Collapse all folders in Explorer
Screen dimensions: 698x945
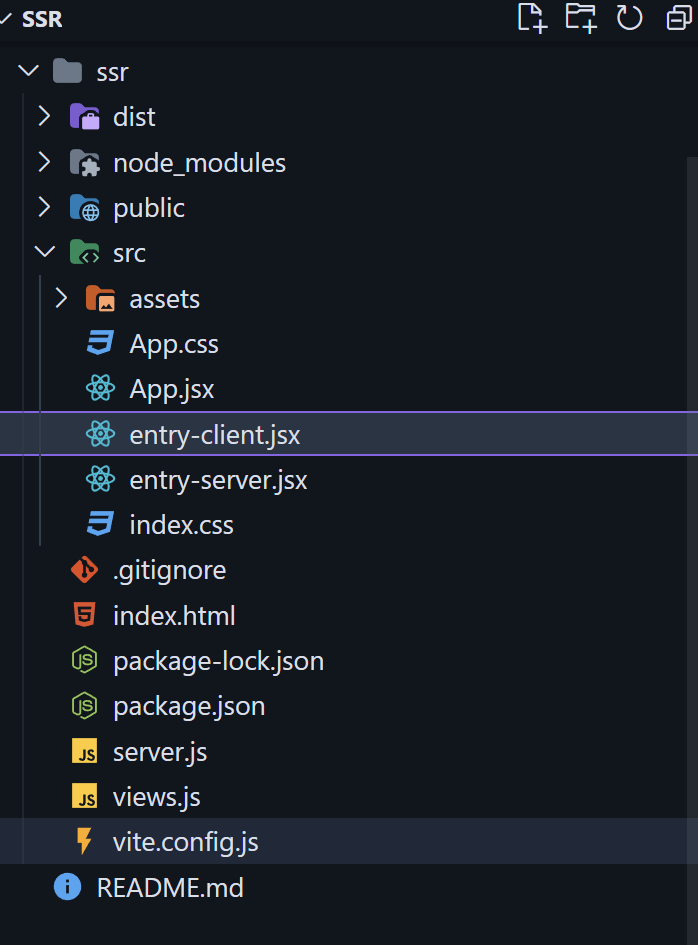coord(679,18)
